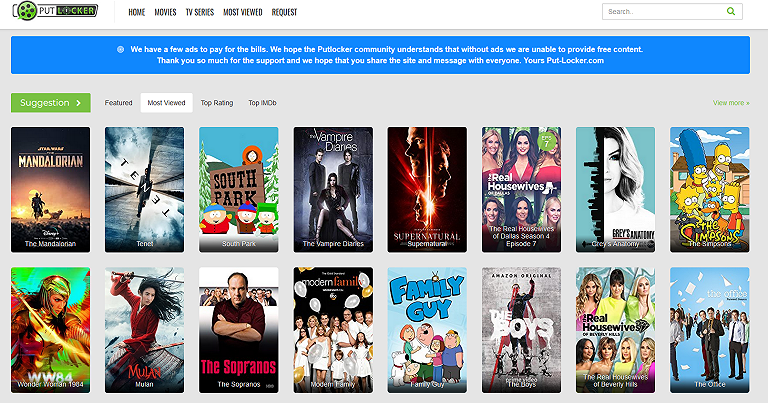This screenshot has width=768, height=403.
Task: Choose The Sopranos thumbnail
Action: point(238,327)
